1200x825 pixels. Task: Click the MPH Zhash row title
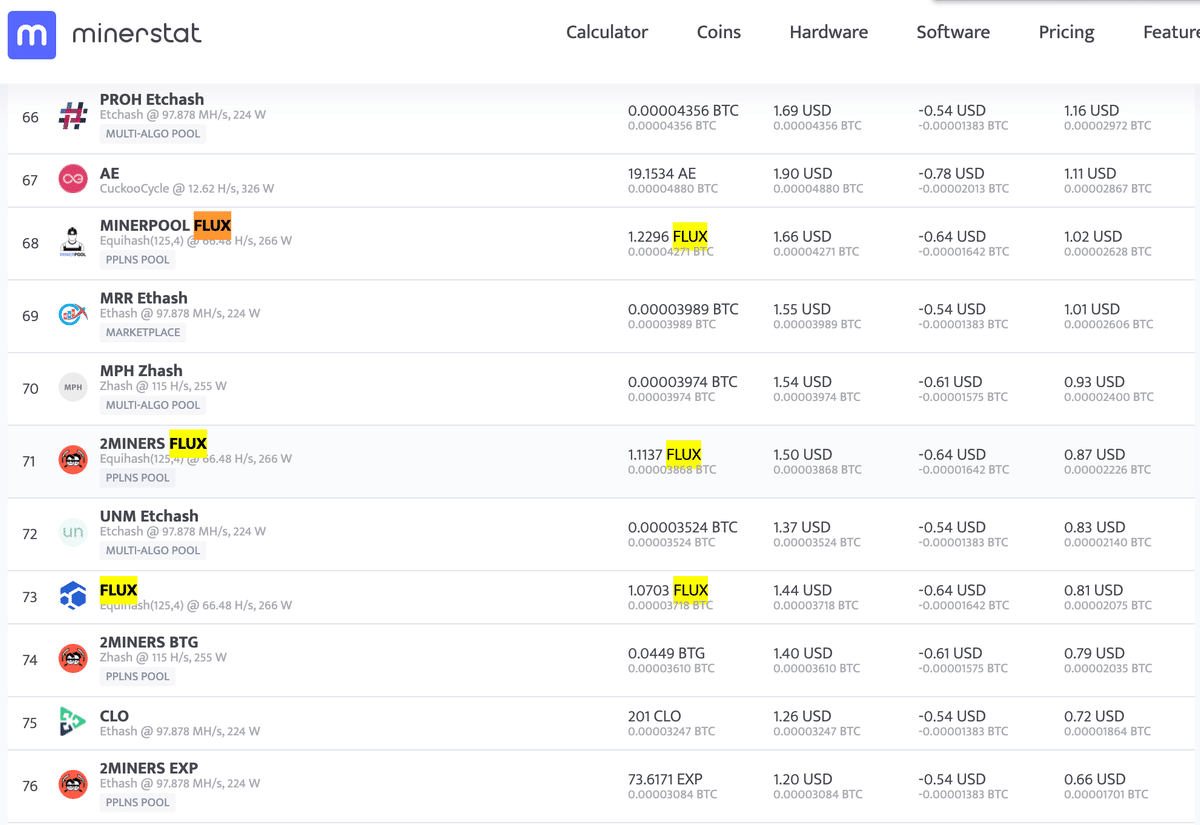coord(141,370)
